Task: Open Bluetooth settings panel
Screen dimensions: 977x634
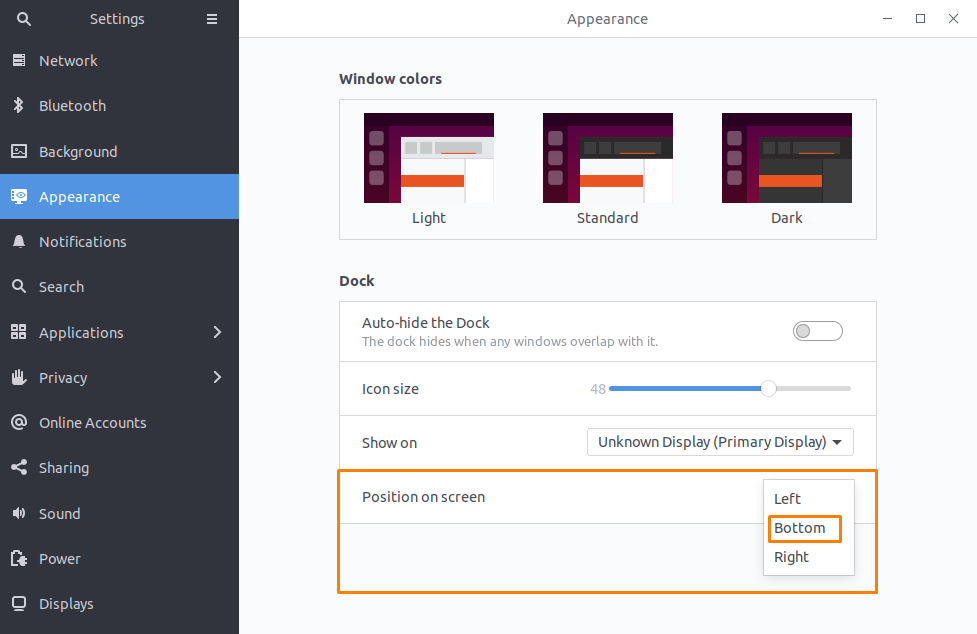Action: click(x=119, y=106)
